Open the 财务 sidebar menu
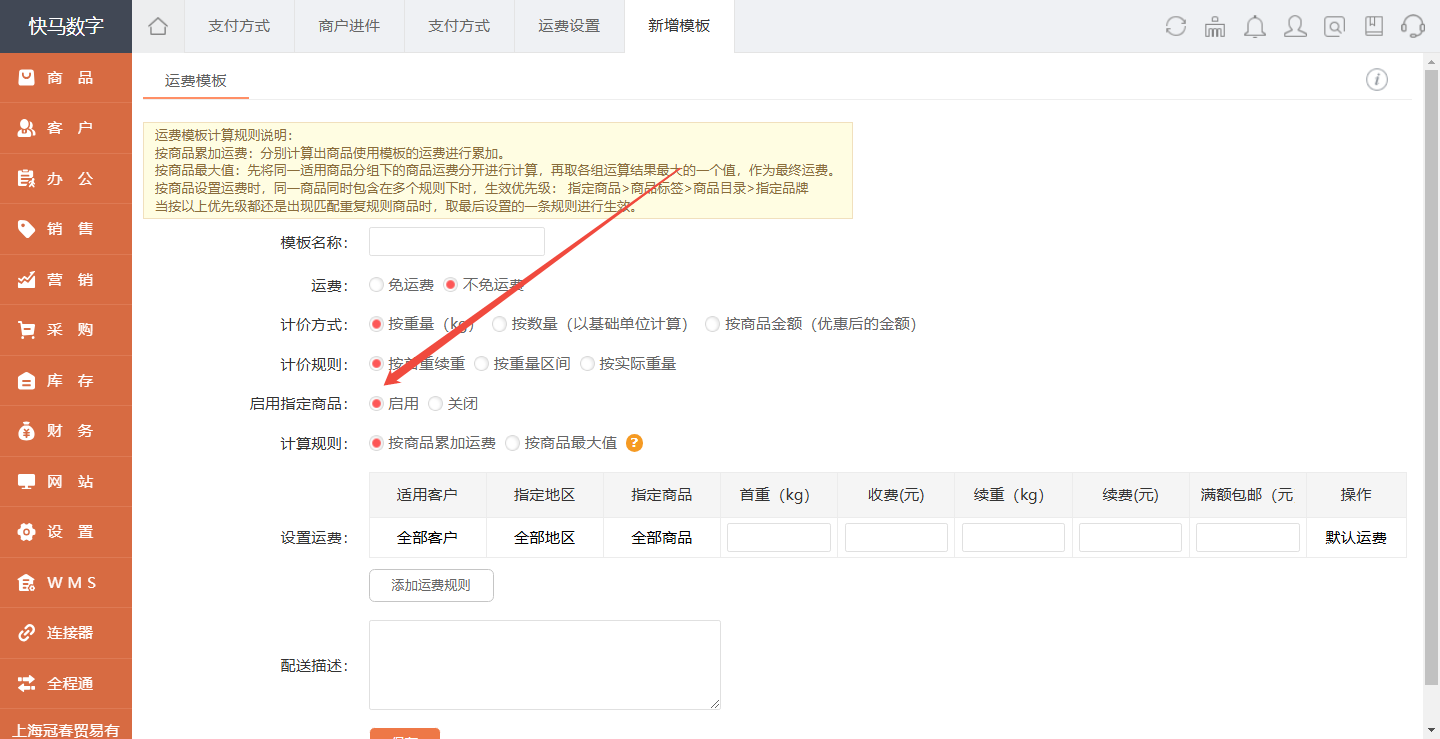 tap(66, 431)
